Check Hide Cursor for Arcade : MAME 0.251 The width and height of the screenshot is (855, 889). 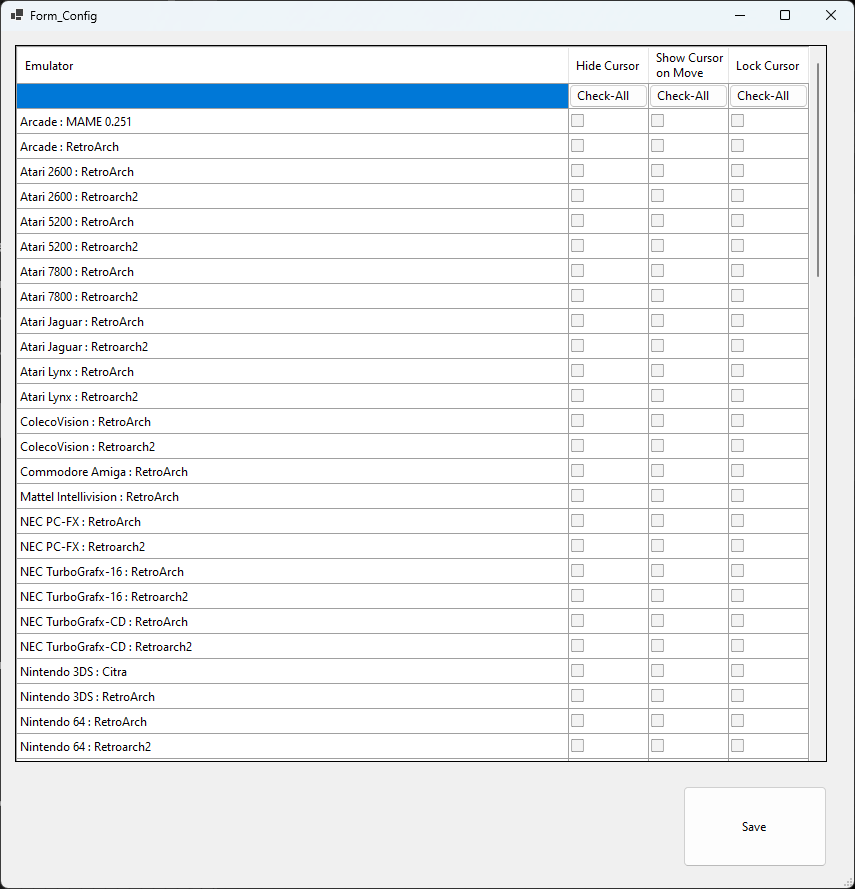coord(577,121)
